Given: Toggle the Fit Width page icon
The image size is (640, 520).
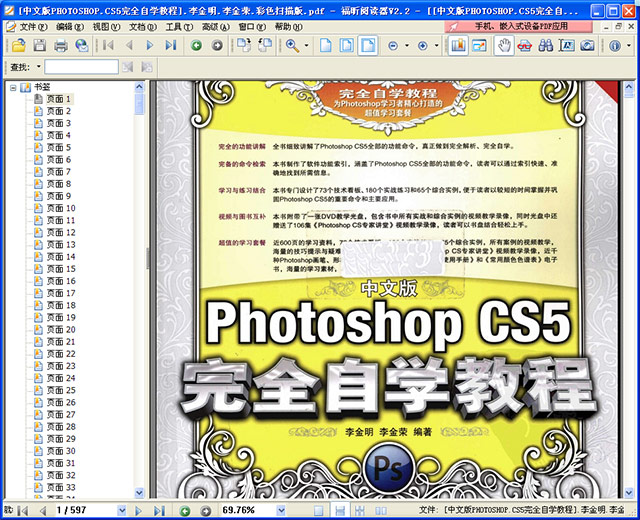Looking at the screenshot, I should 368,45.
